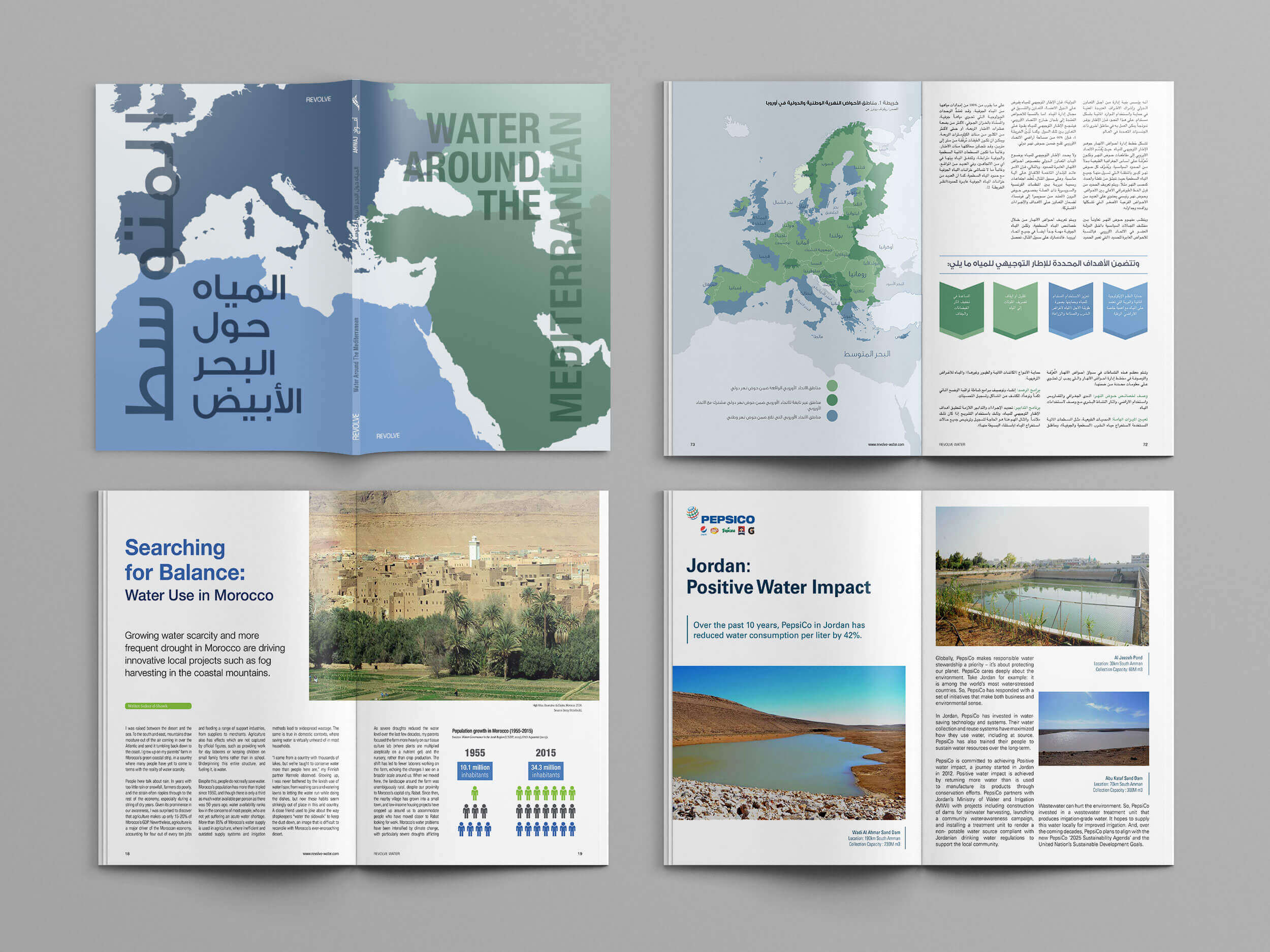Select the dark green map legend circle
The width and height of the screenshot is (1270, 952).
pyautogui.click(x=832, y=401)
